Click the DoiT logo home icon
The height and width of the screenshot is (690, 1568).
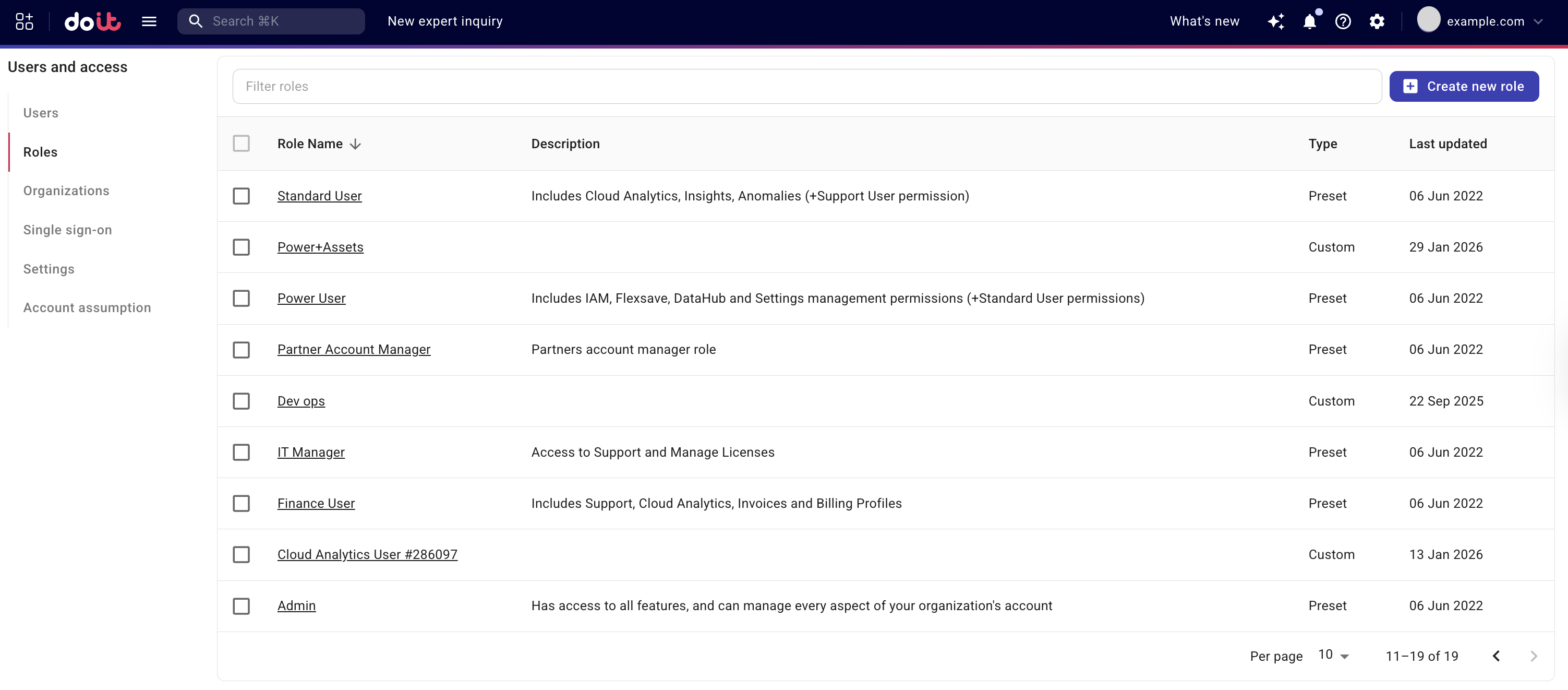tap(92, 21)
